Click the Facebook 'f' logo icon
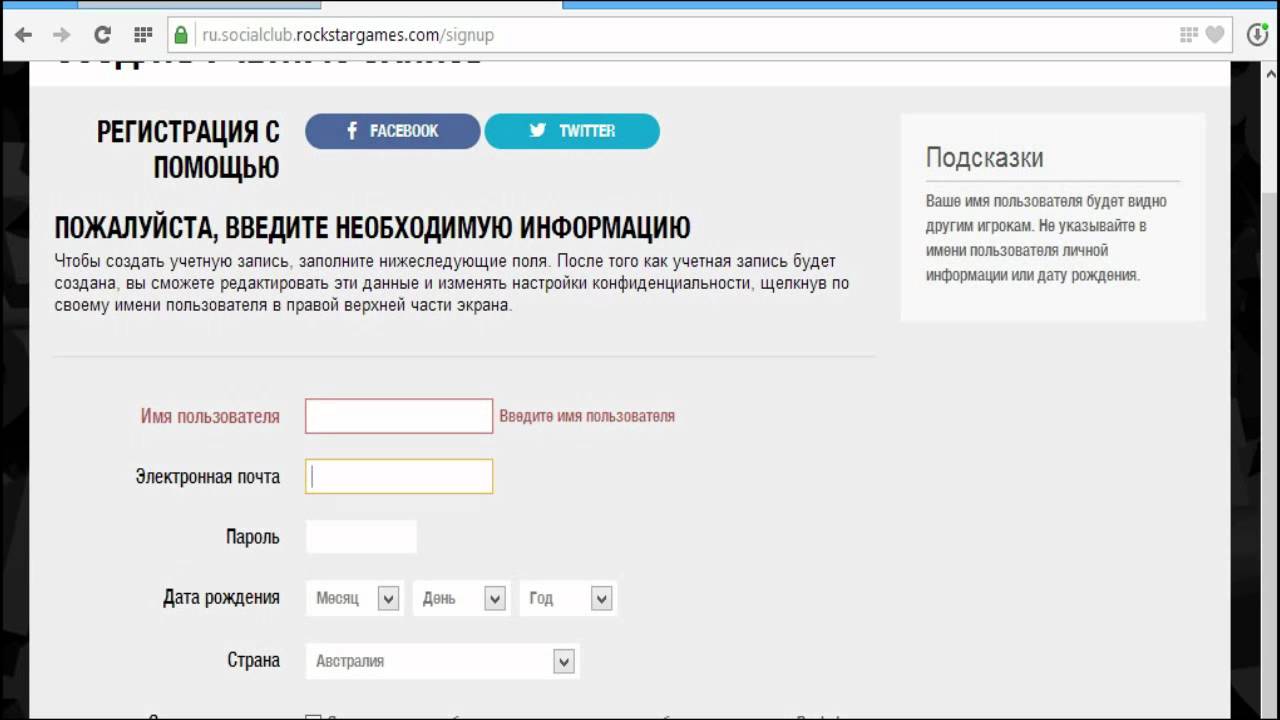 tap(352, 131)
